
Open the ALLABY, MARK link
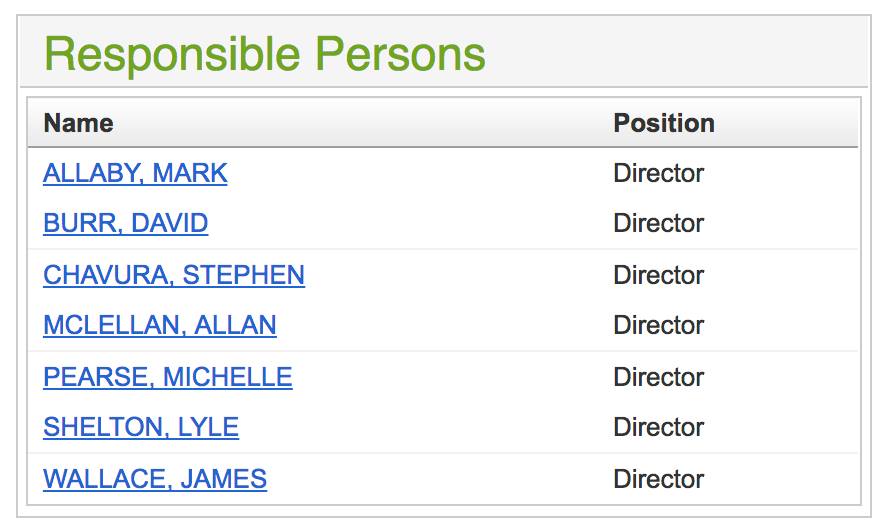[x=135, y=173]
